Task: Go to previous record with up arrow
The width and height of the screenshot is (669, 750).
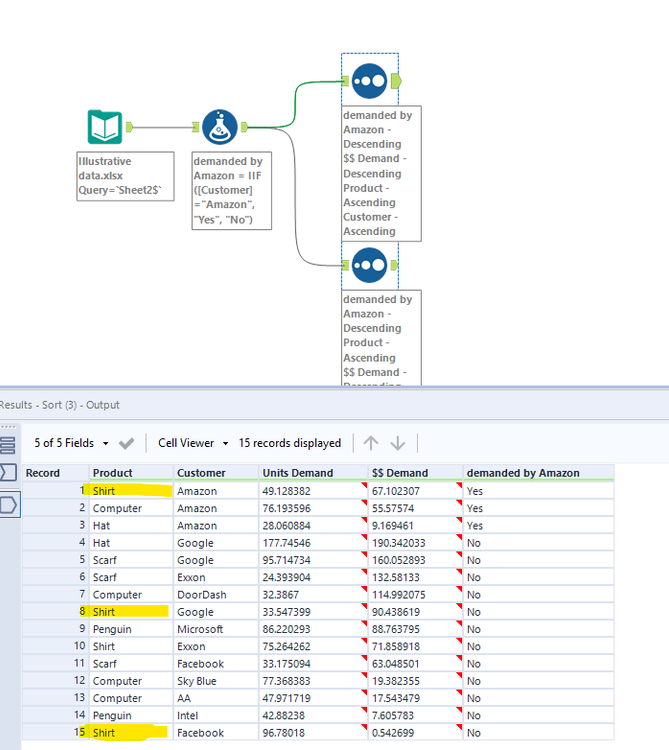Action: tap(371, 443)
